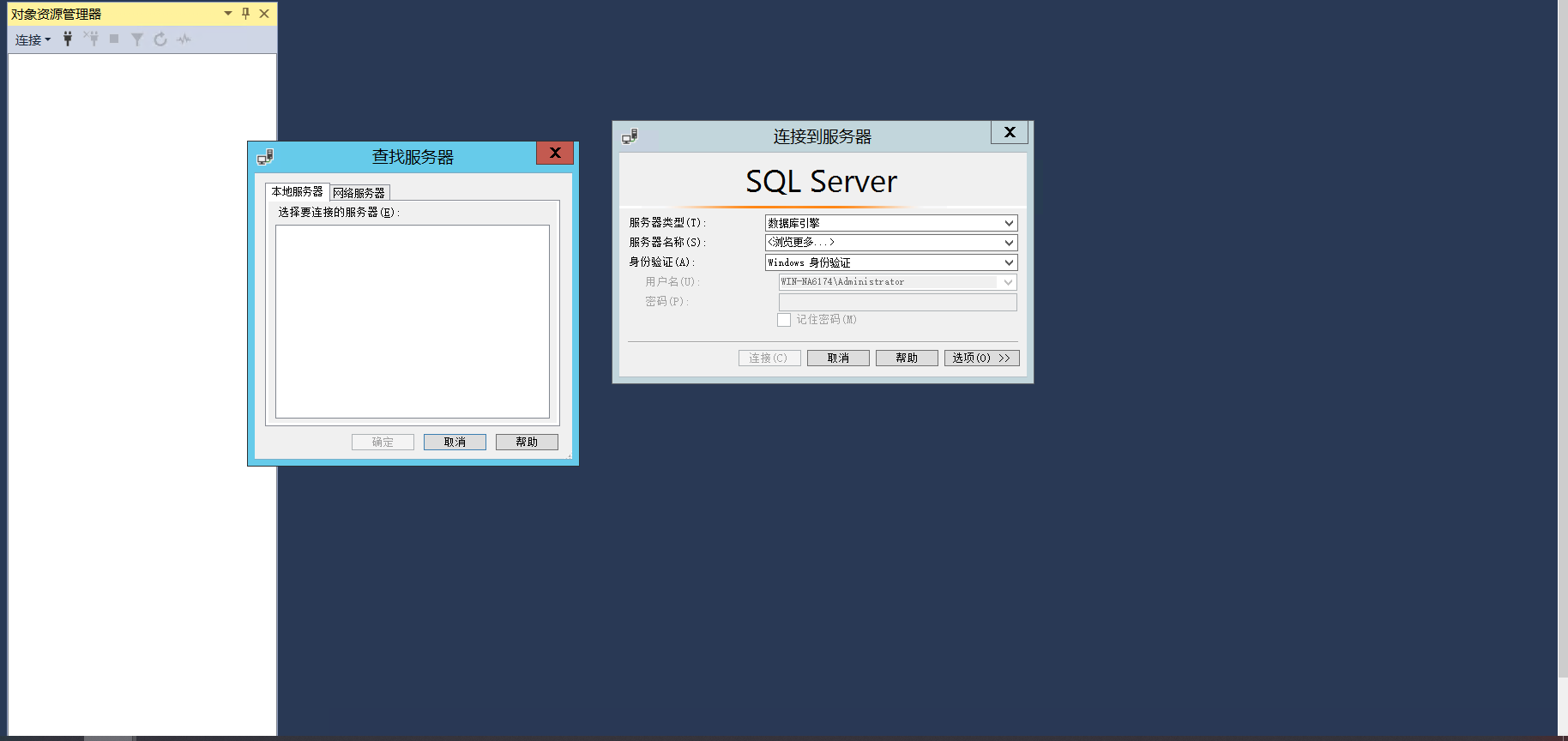Click the disconnect plug icon with the X

pyautogui.click(x=91, y=39)
